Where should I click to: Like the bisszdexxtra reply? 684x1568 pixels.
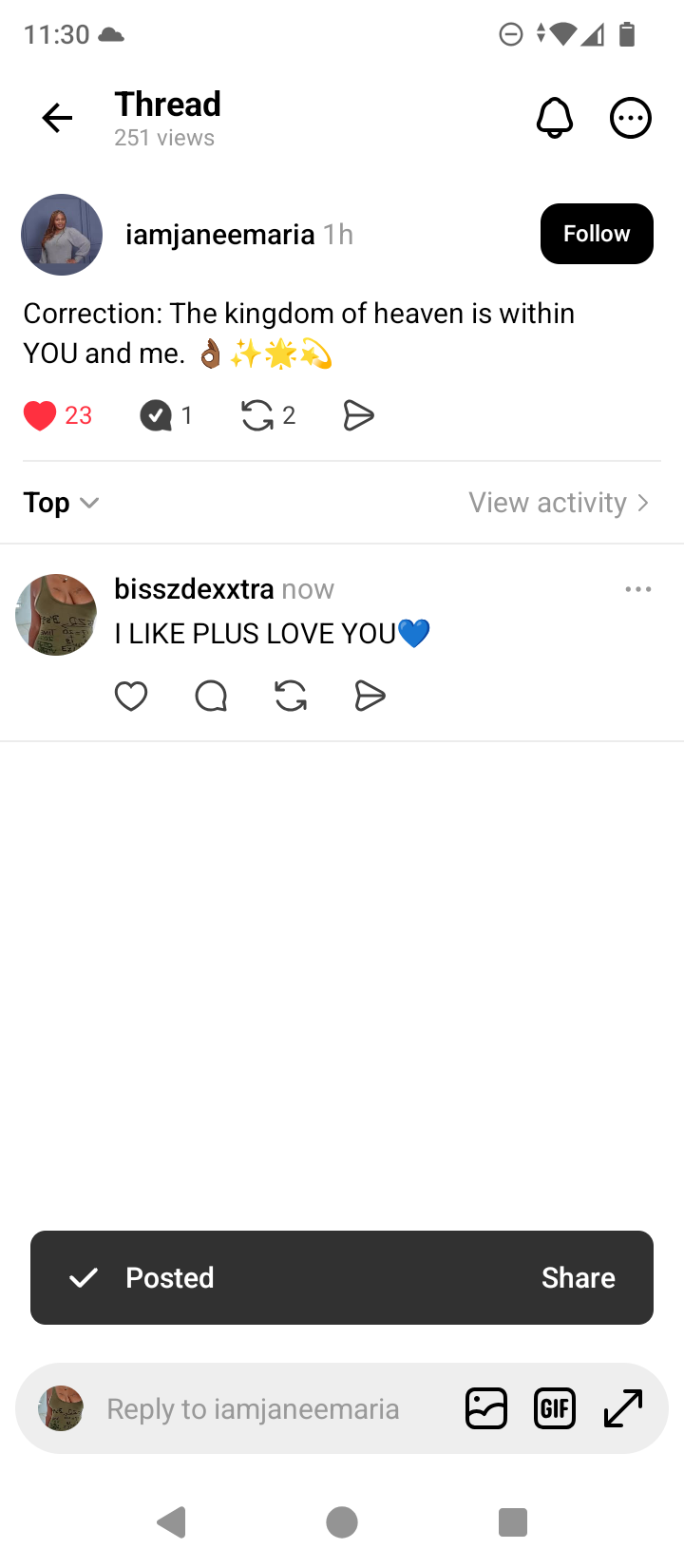(131, 697)
